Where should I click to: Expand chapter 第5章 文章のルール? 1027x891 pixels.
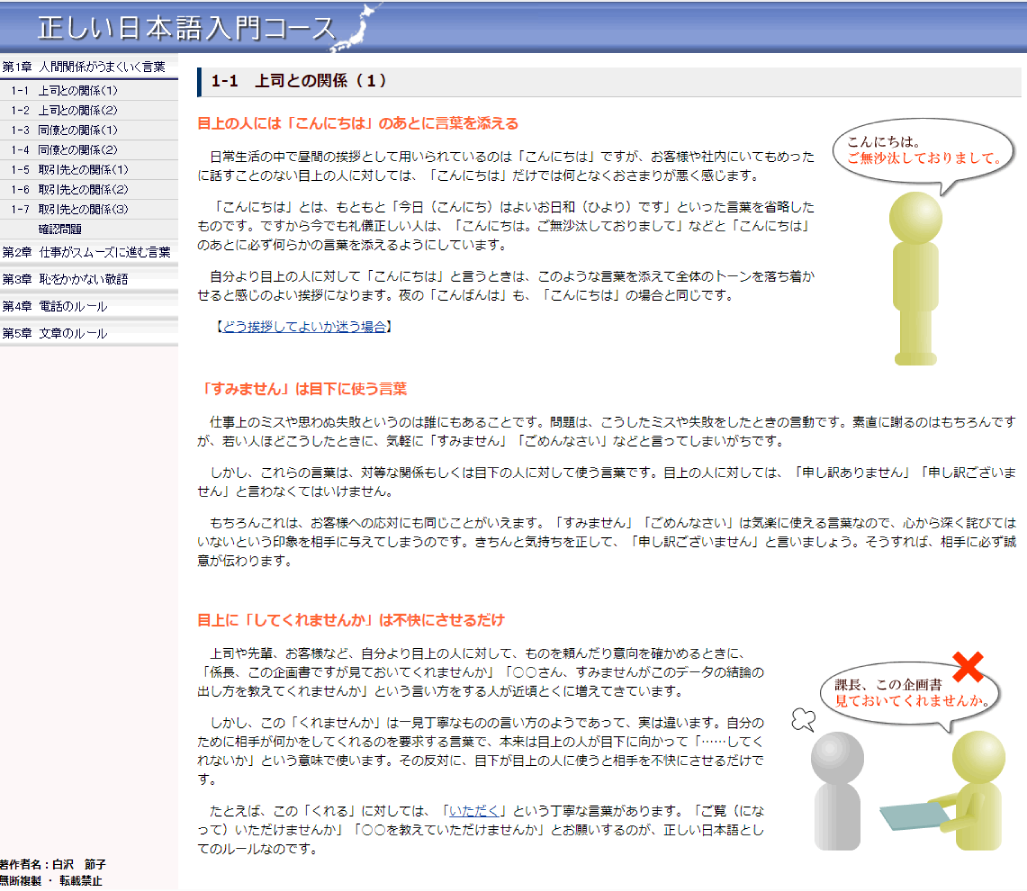[x=89, y=333]
